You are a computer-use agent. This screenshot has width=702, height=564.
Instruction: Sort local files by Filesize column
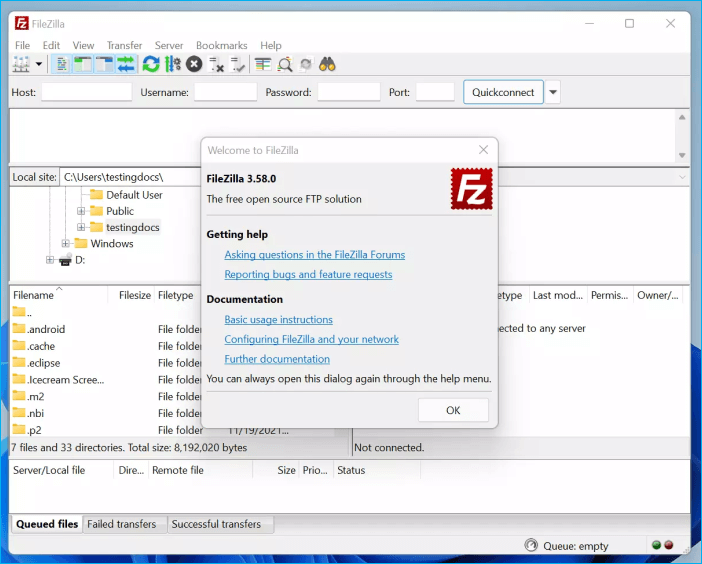pos(131,295)
